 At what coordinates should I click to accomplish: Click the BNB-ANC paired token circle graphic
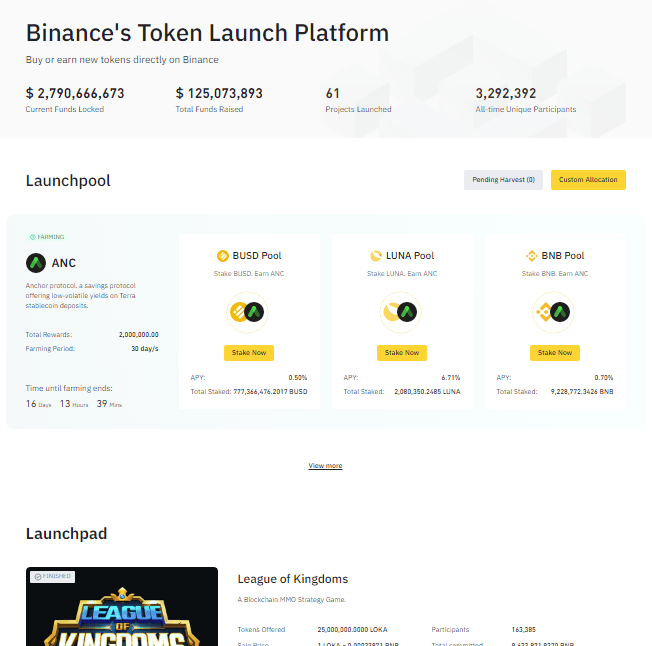(x=553, y=312)
